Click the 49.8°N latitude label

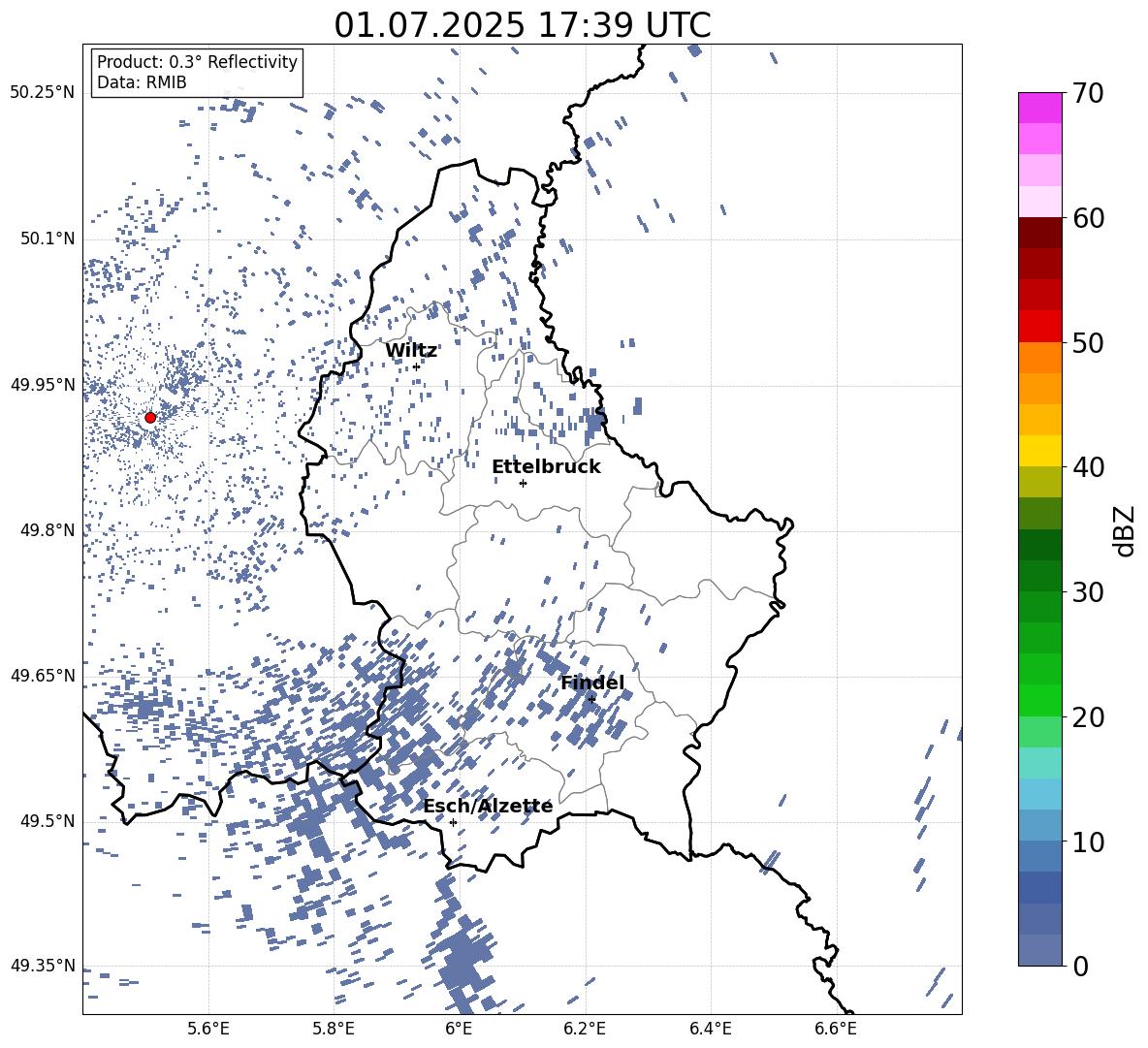pyautogui.click(x=47, y=530)
